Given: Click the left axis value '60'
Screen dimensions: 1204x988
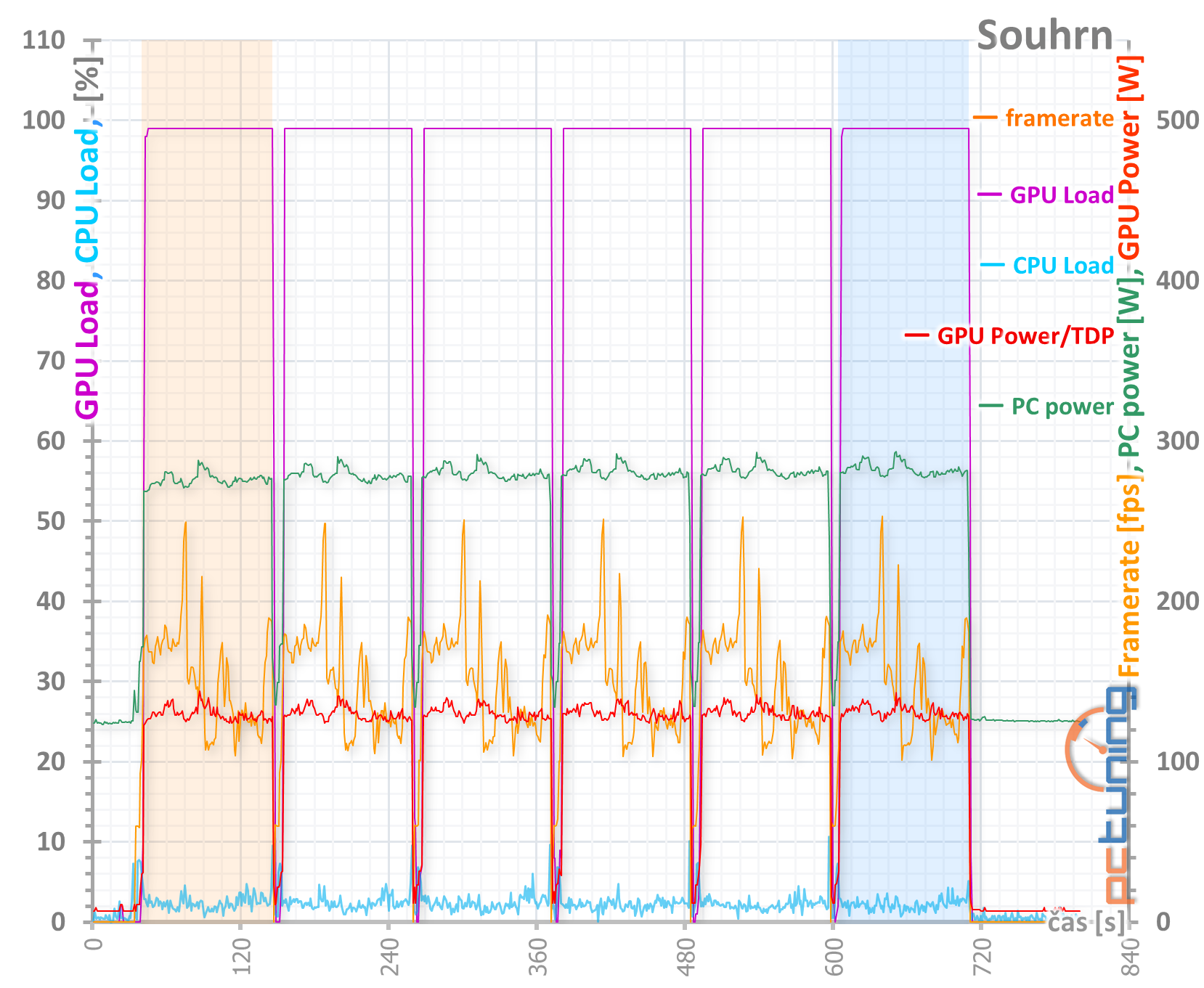Looking at the screenshot, I should [51, 441].
